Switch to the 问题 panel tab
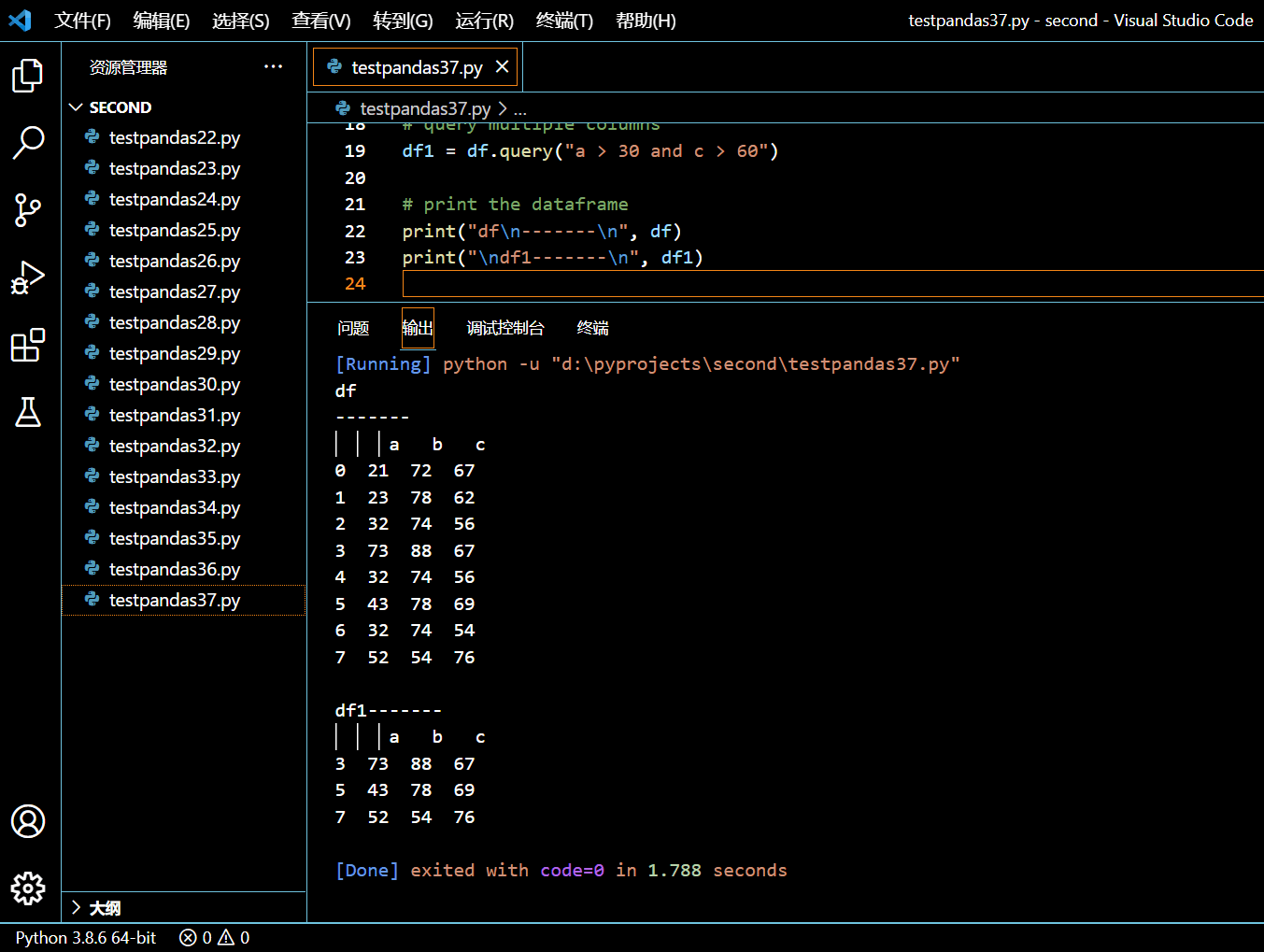Viewport: 1264px width, 952px height. coord(353,328)
